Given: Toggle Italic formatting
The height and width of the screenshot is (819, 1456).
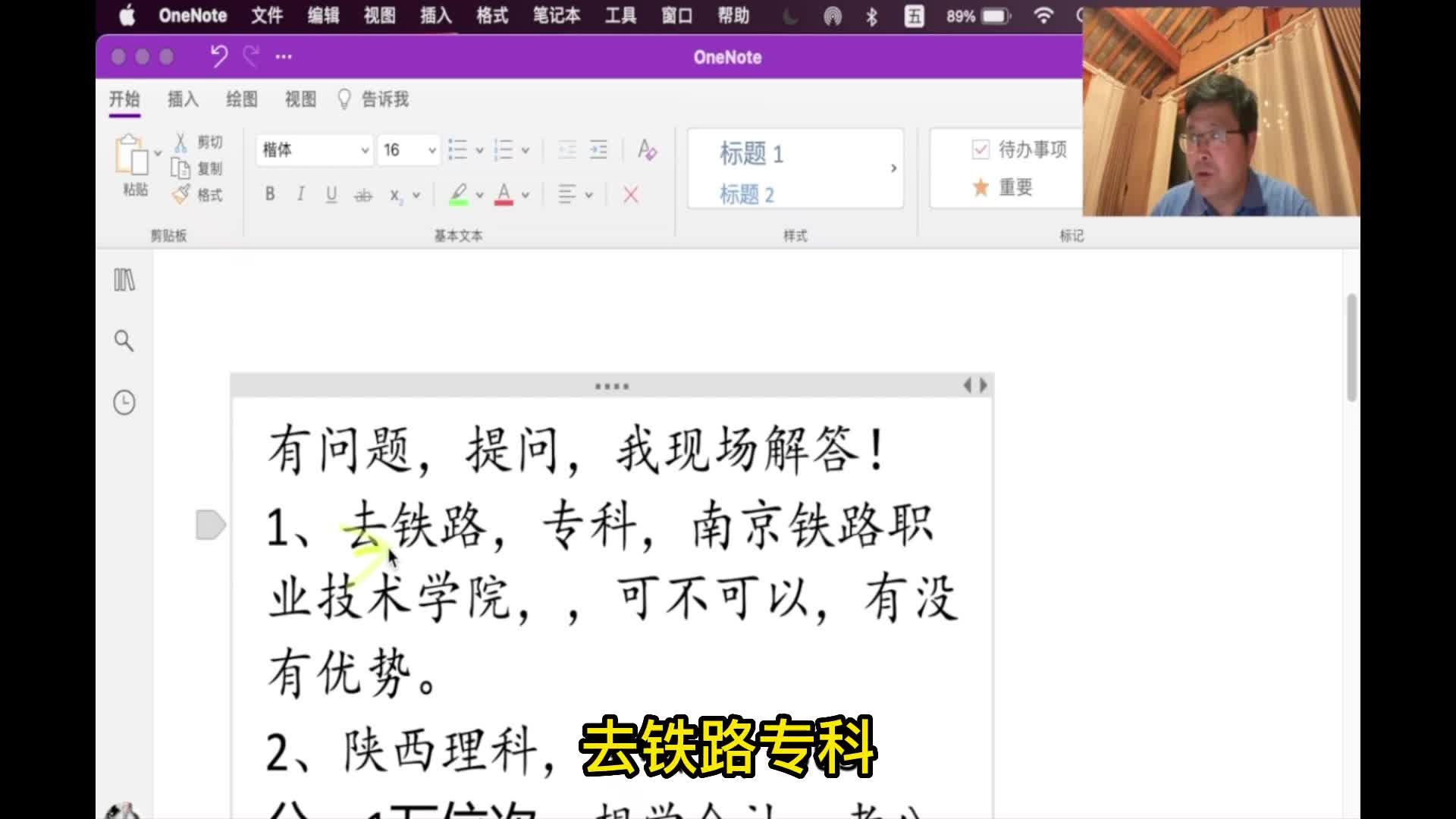Looking at the screenshot, I should (300, 194).
